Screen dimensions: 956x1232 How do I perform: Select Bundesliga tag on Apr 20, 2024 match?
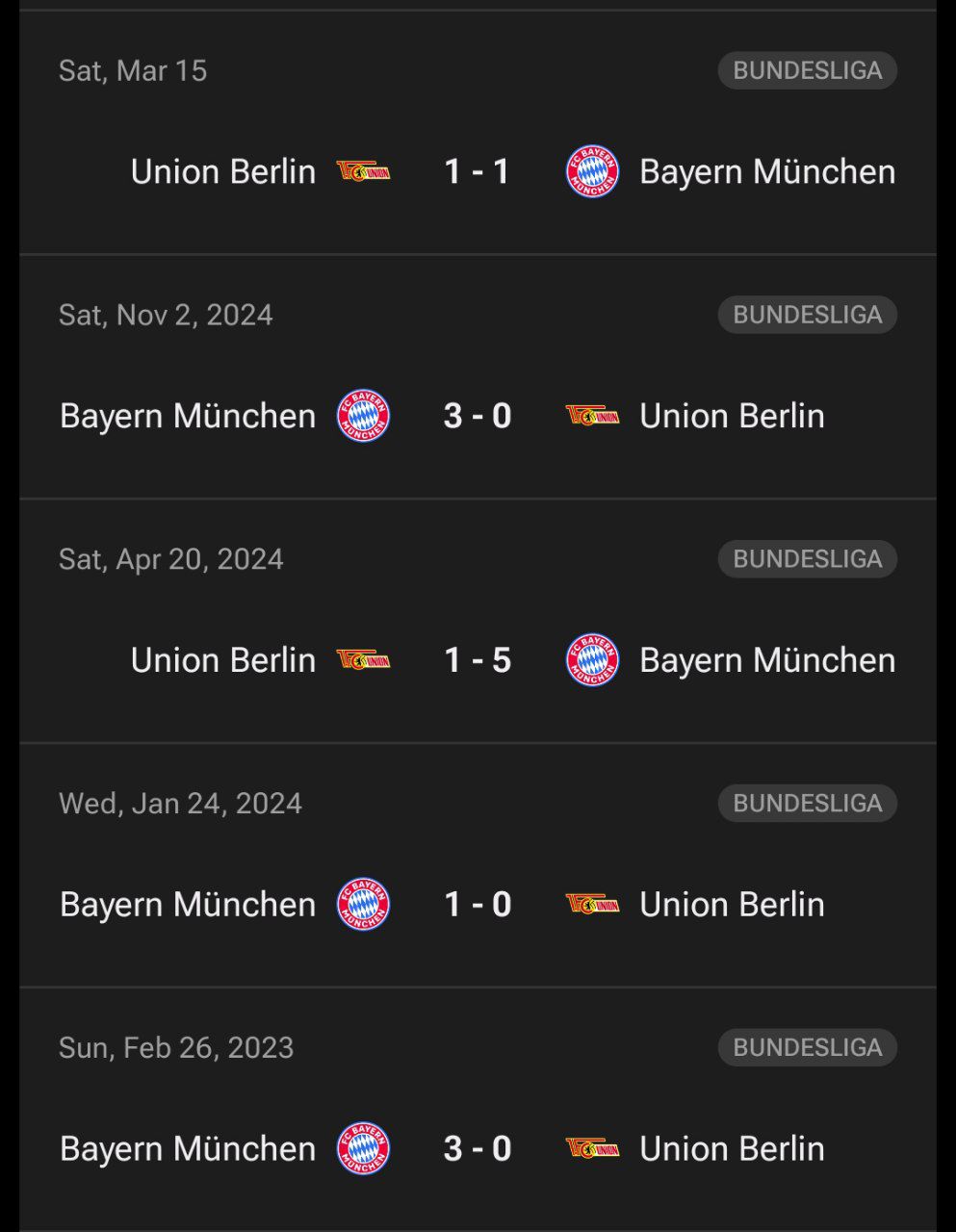click(808, 559)
